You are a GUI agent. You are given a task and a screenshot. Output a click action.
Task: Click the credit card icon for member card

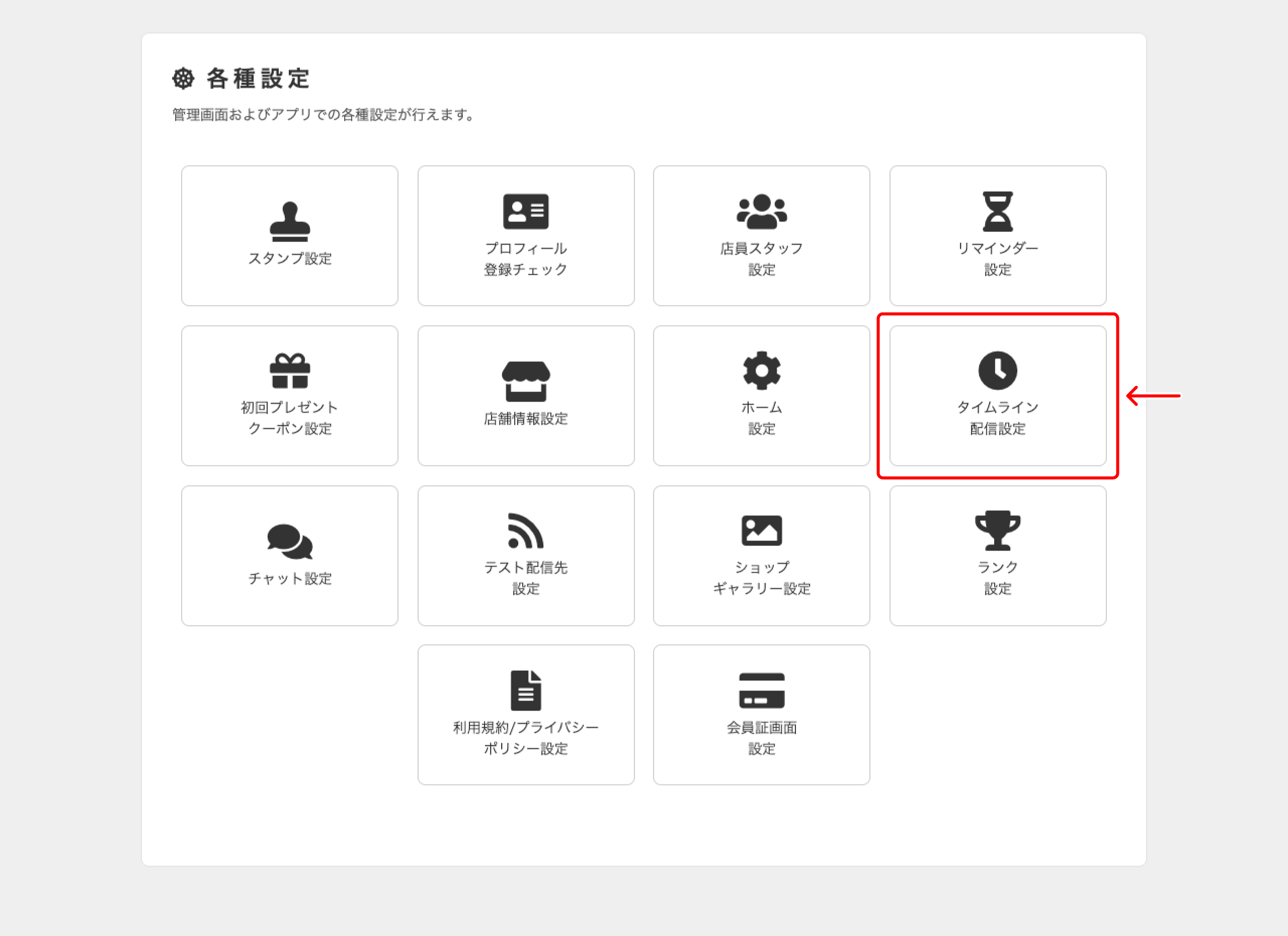point(762,690)
